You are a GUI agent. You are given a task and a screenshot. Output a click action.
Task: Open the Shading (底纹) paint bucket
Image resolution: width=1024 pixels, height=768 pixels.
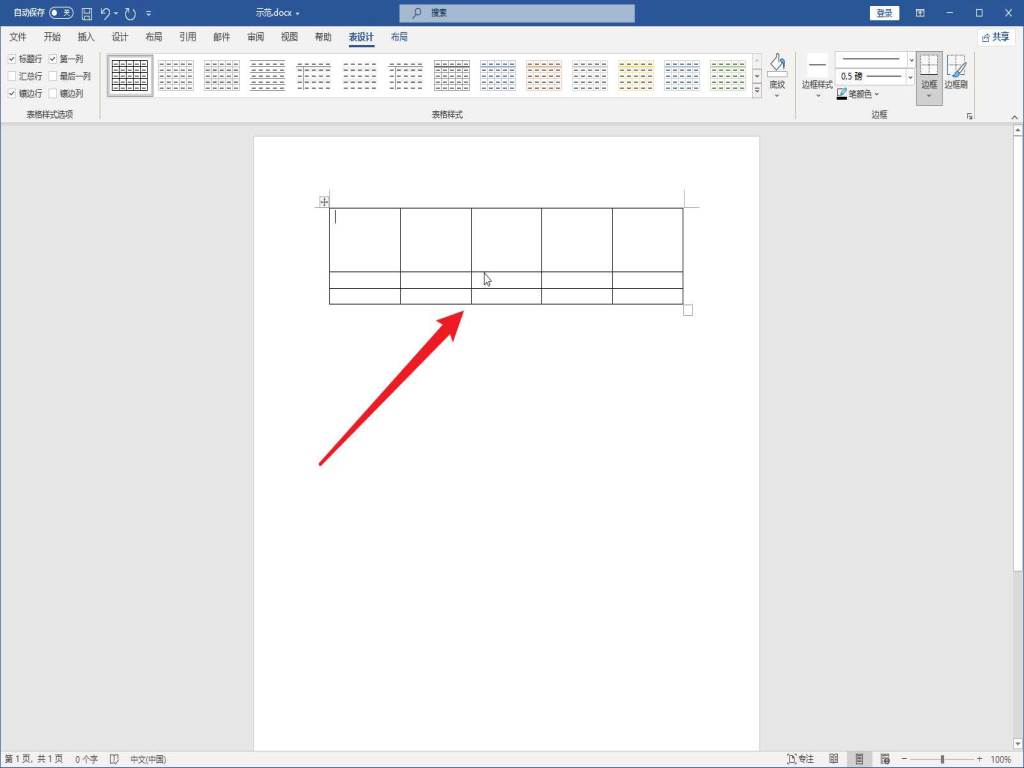click(x=777, y=68)
